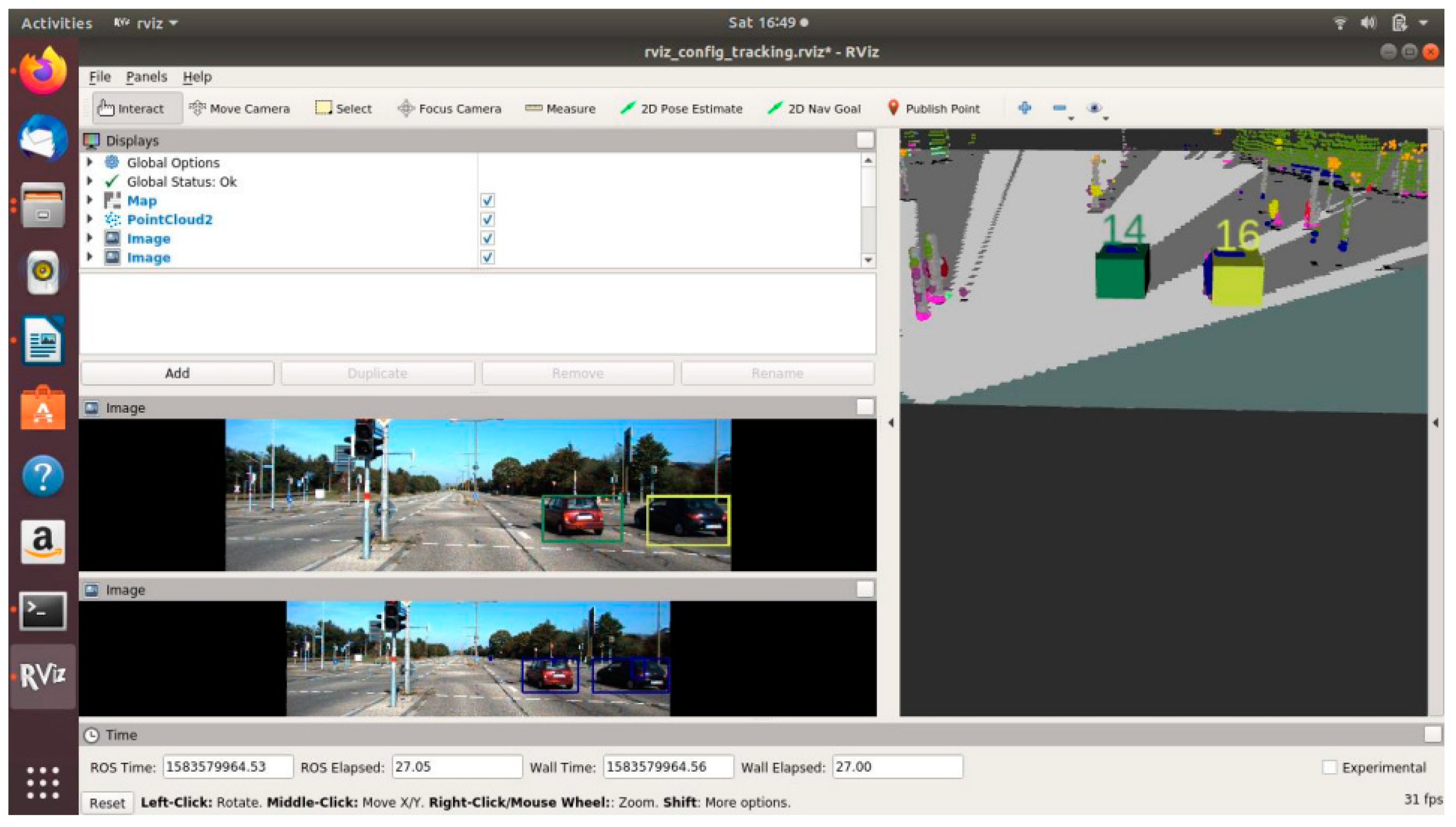This screenshot has height=827, width=1456.
Task: Activate the Focus Camera tool
Action: pos(449,109)
